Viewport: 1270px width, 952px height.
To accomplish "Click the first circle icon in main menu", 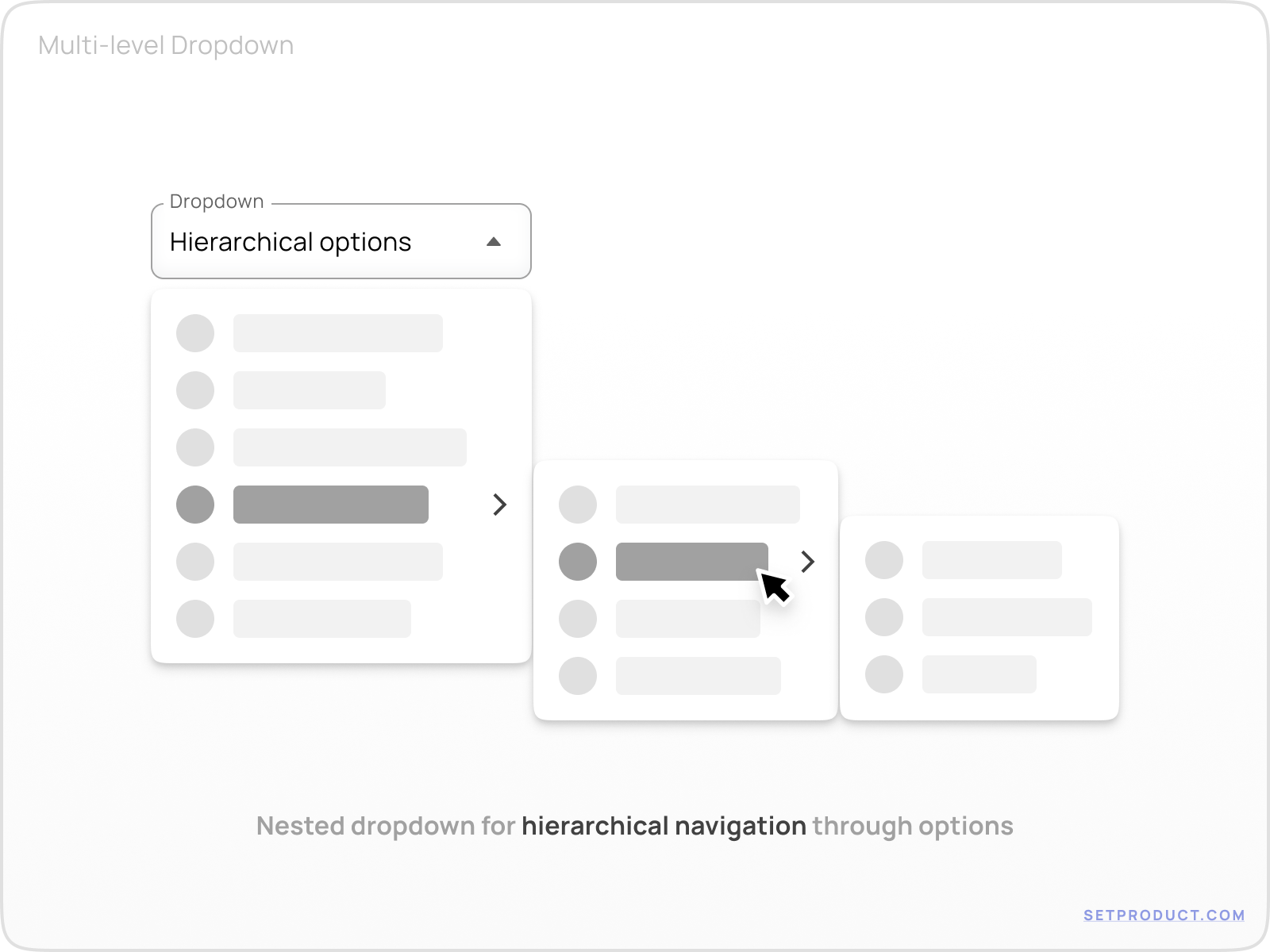I will (x=195, y=333).
